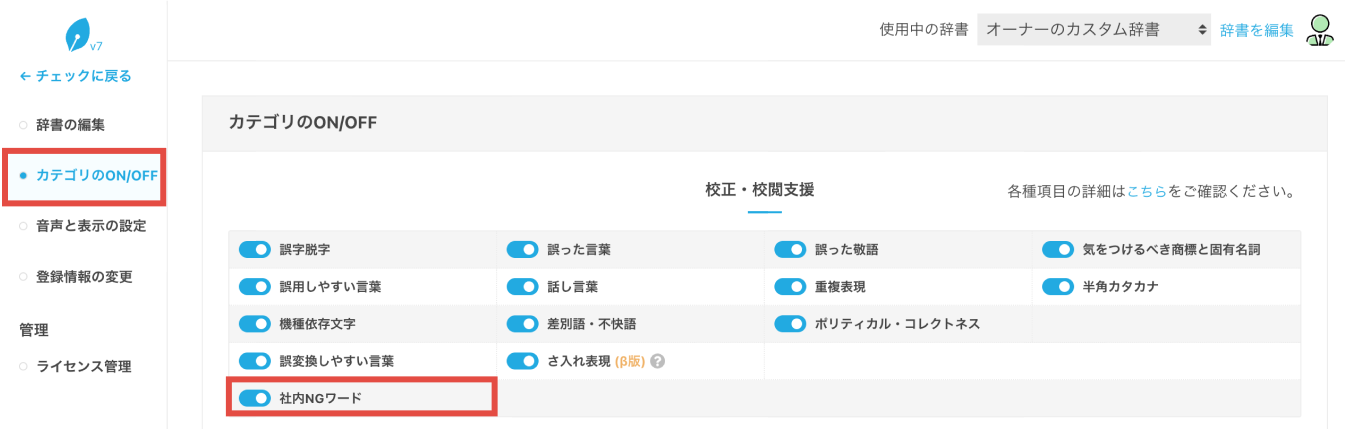Viewport: 1362px width, 429px height.
Task: Open 辞書の編集 in the sidebar
Action: click(x=70, y=125)
